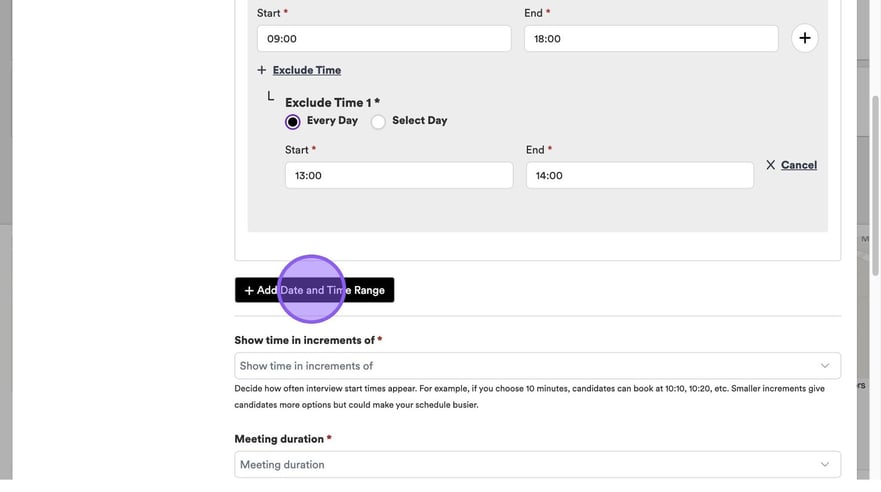Cancel the Exclude Time 1 entry
881x492 pixels.
click(798, 165)
